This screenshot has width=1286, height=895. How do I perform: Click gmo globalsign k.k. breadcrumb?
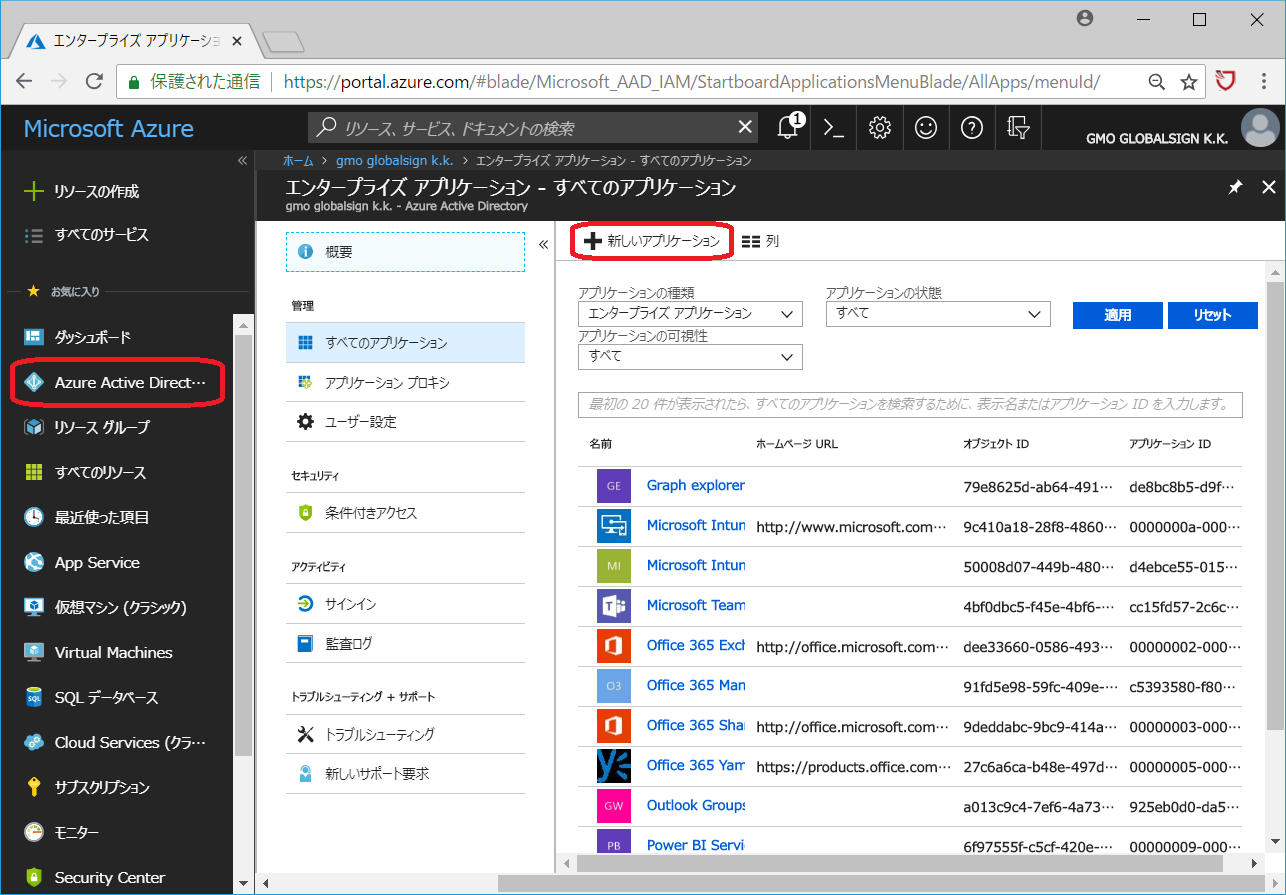[x=395, y=160]
